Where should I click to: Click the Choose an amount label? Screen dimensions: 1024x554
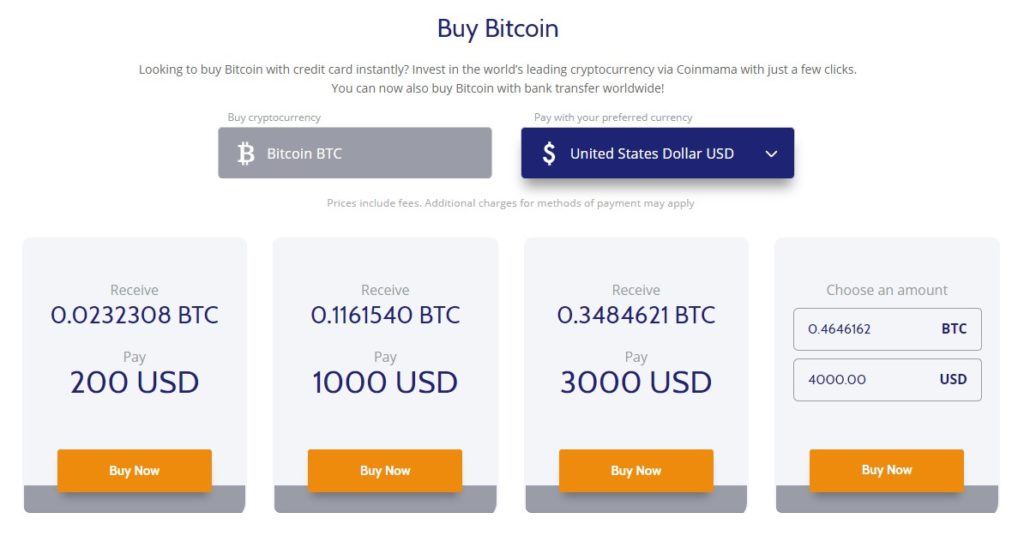point(887,290)
